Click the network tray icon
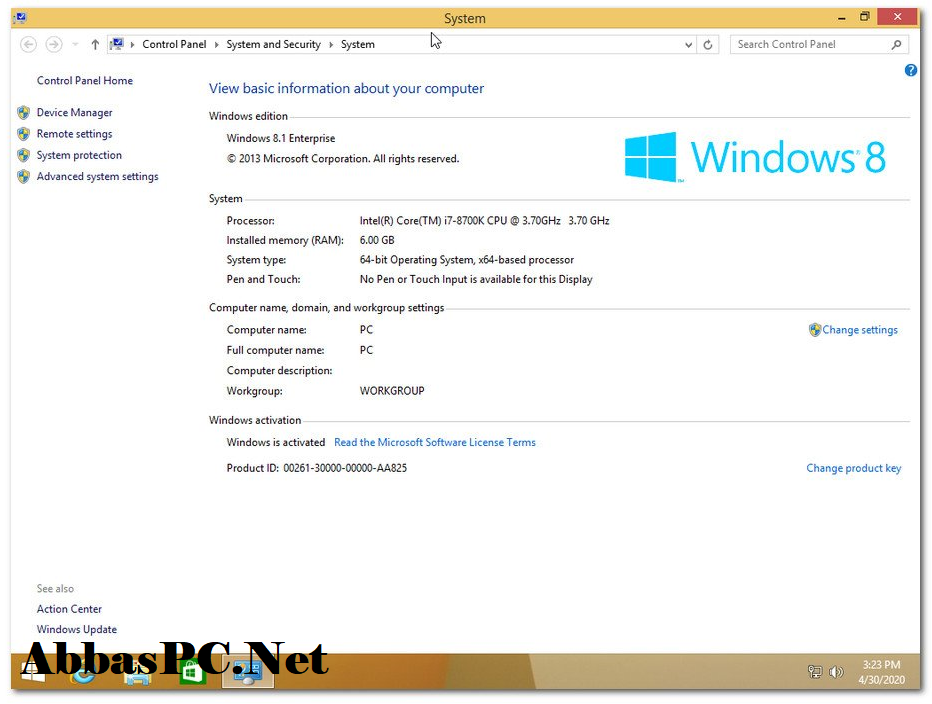Viewport: 932px width, 704px height. pyautogui.click(x=815, y=672)
